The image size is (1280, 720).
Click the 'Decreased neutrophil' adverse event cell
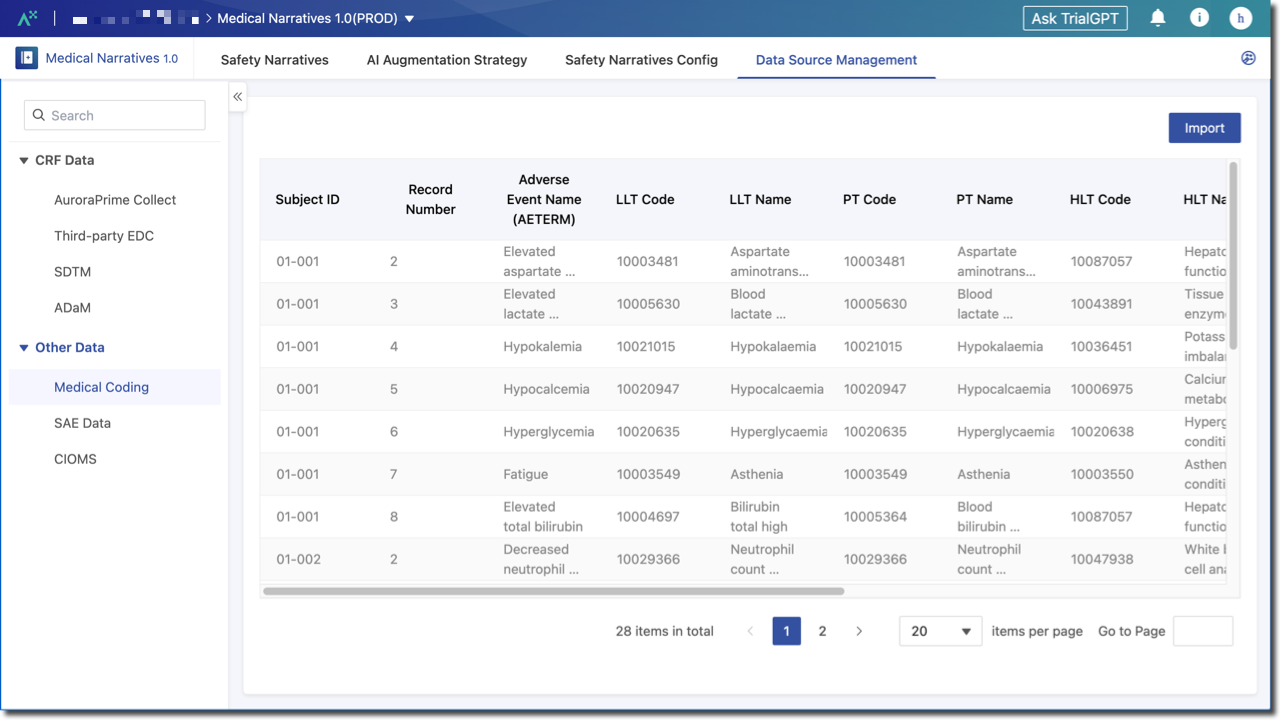click(541, 559)
